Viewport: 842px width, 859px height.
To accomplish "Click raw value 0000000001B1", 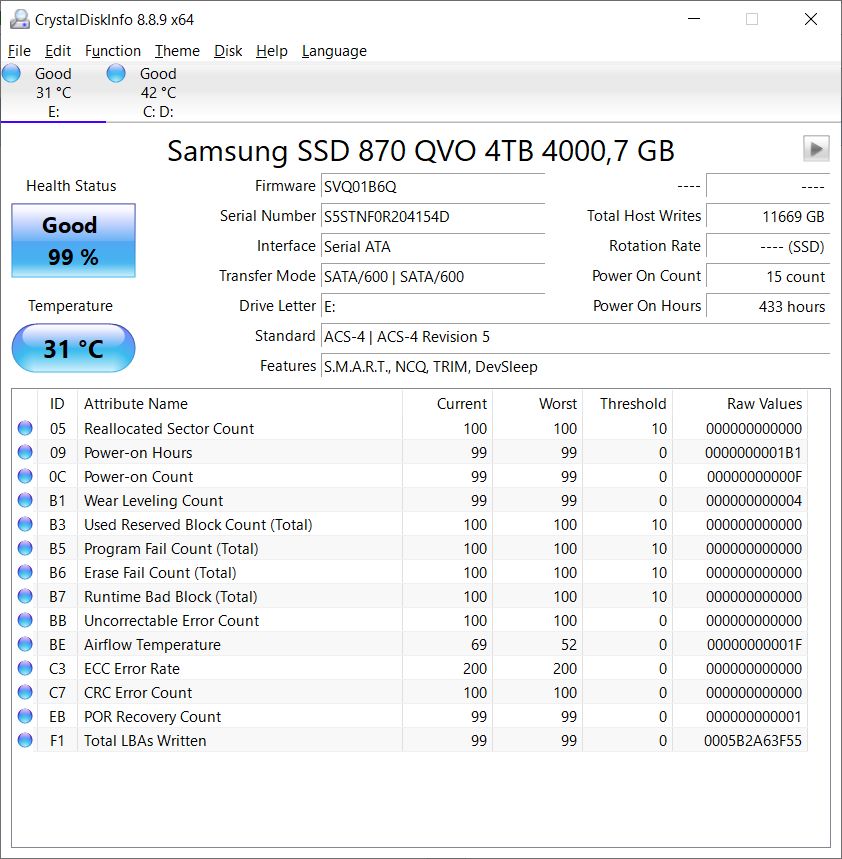I will (x=753, y=453).
